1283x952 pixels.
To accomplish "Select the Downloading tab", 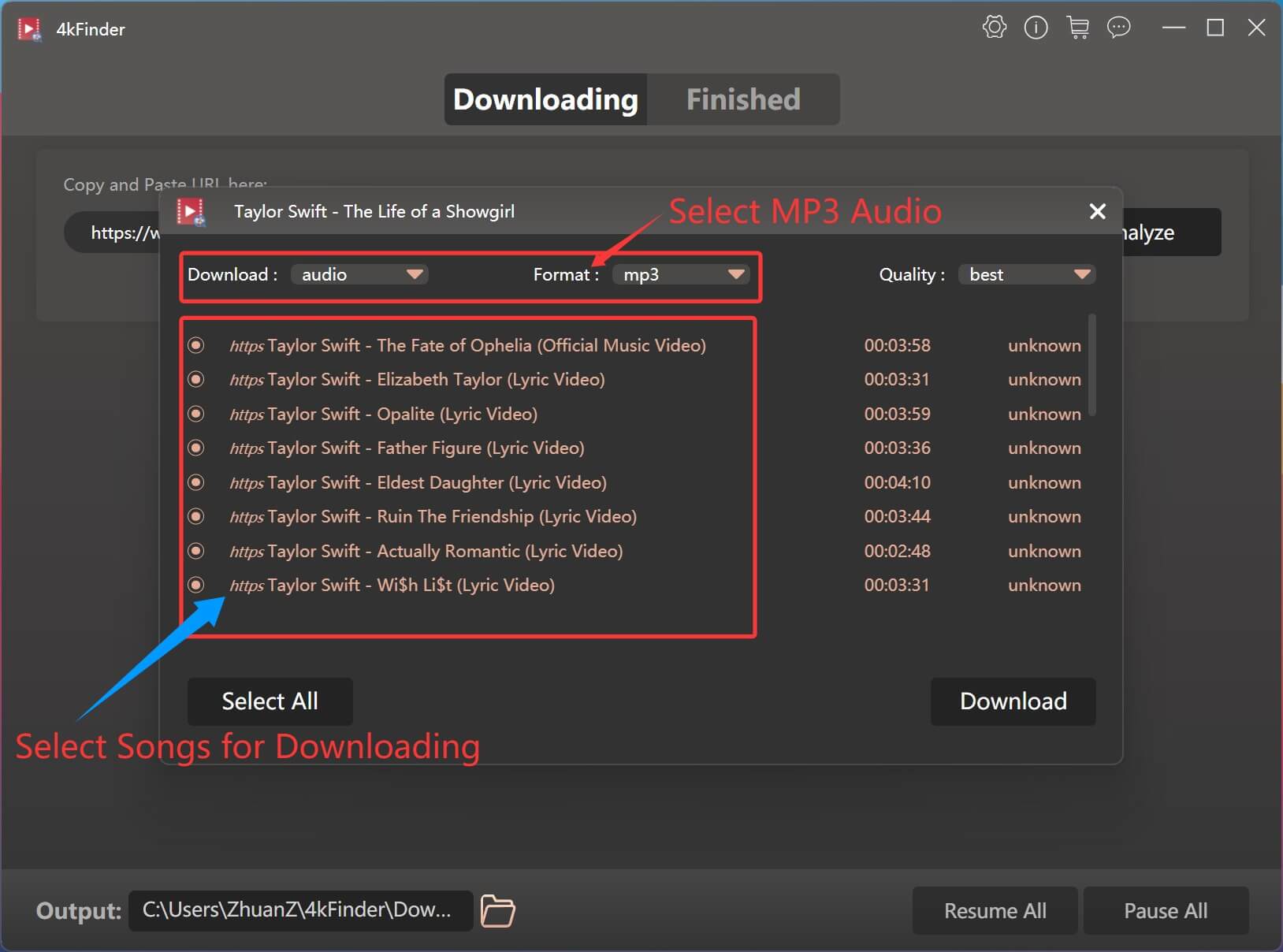I will 545,99.
